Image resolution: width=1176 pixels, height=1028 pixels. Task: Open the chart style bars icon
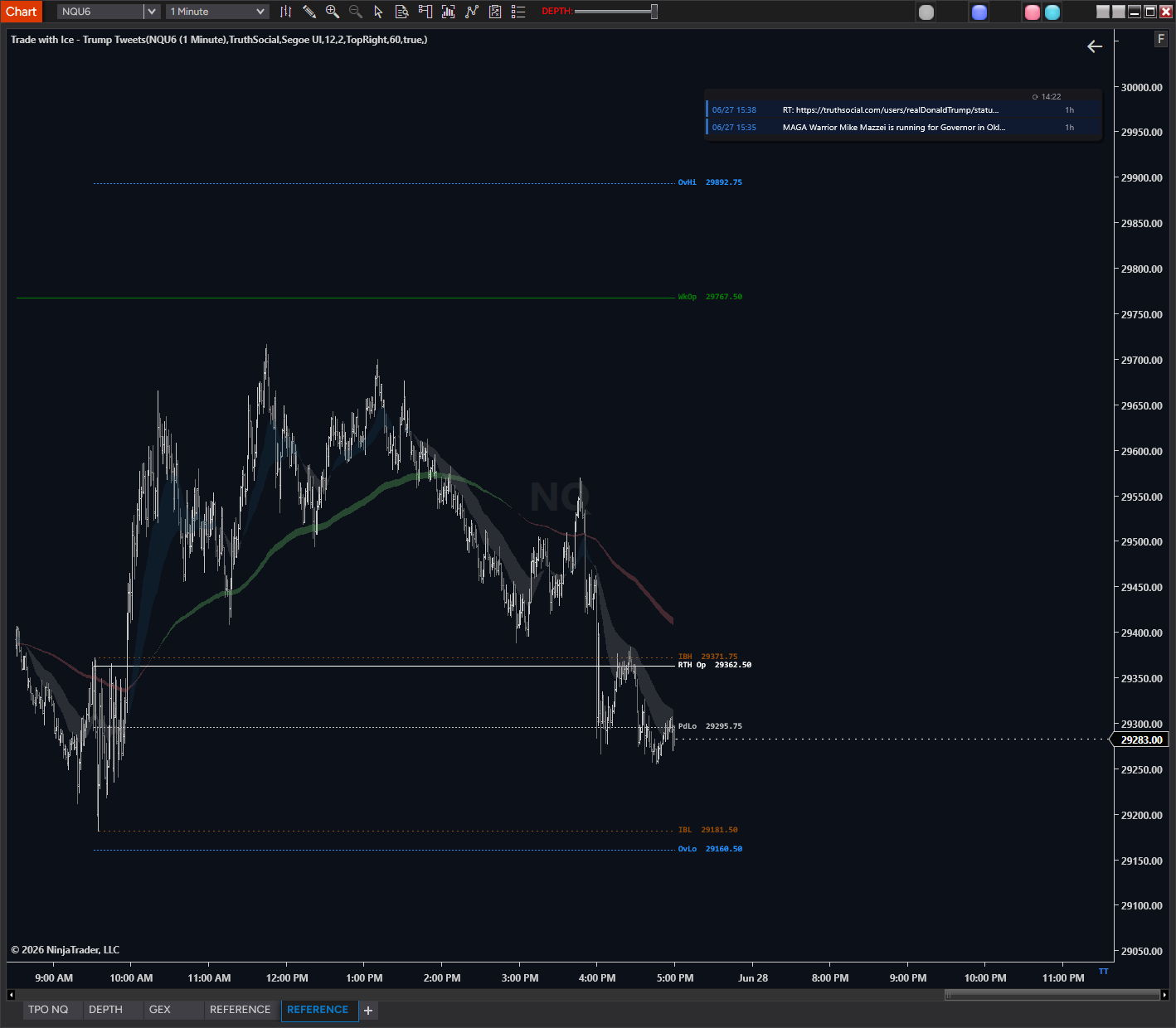coord(285,12)
